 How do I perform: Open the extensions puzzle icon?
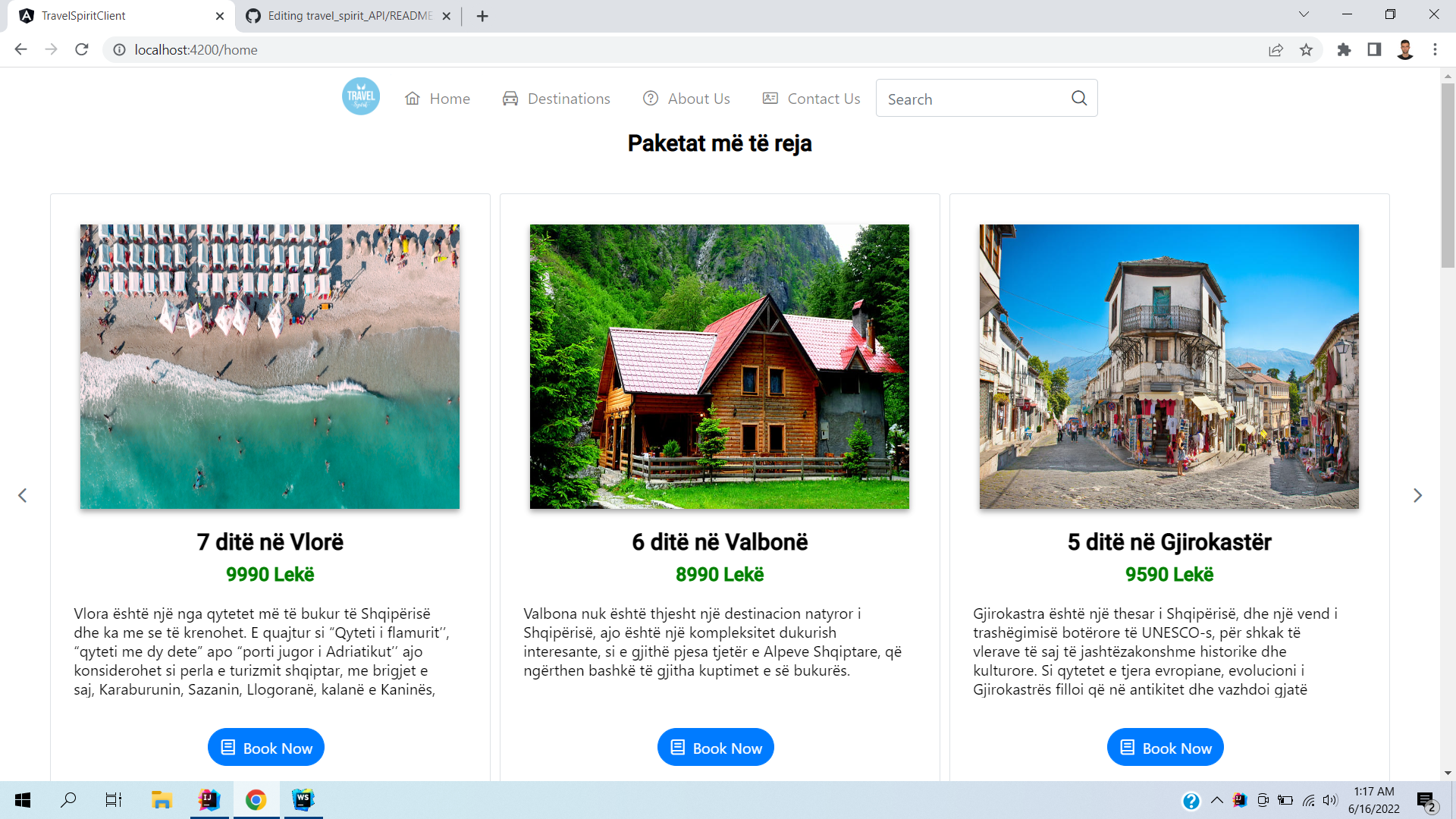[x=1344, y=50]
